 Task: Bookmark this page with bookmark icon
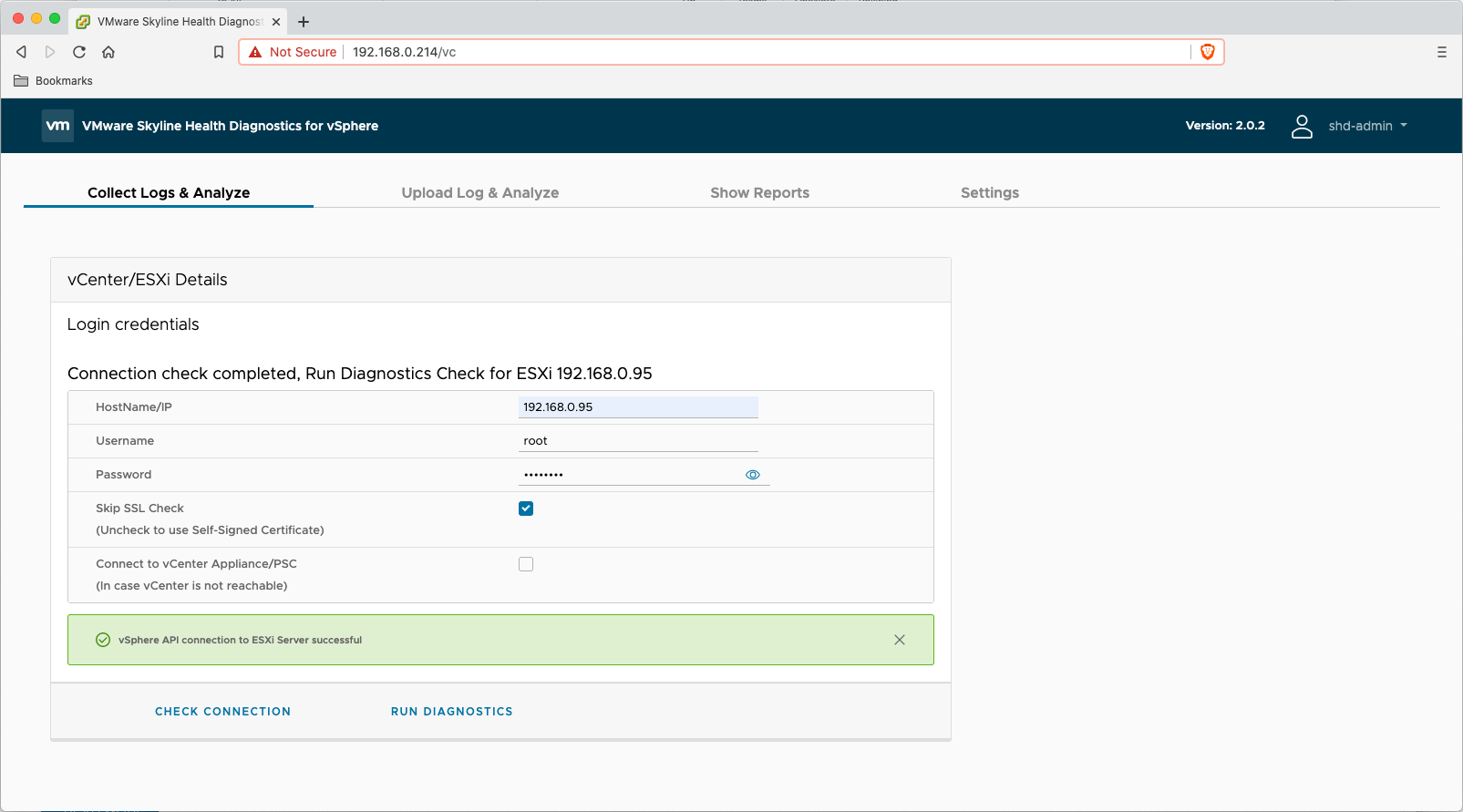click(219, 52)
